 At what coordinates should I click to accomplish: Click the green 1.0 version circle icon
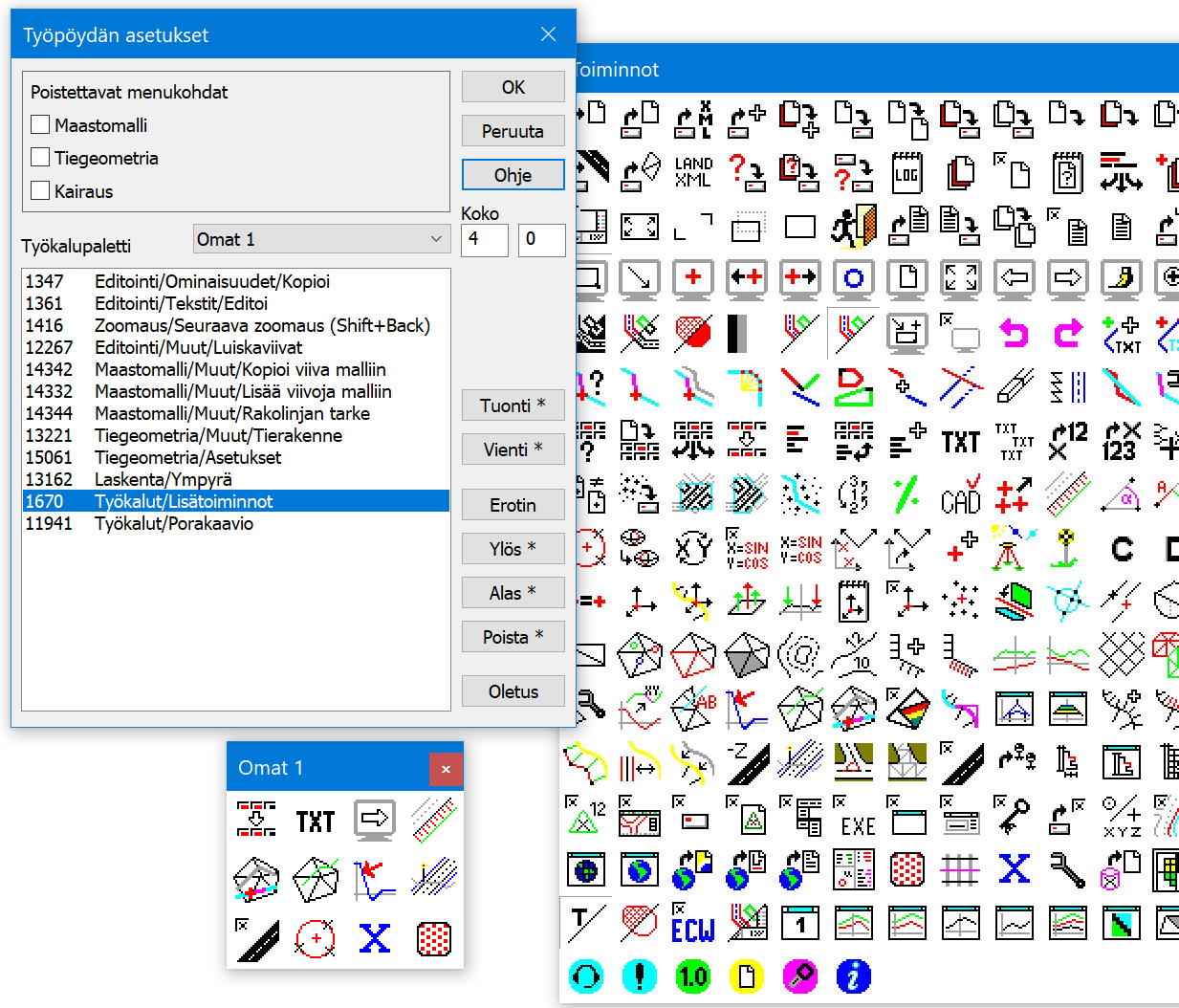pyautogui.click(x=693, y=976)
